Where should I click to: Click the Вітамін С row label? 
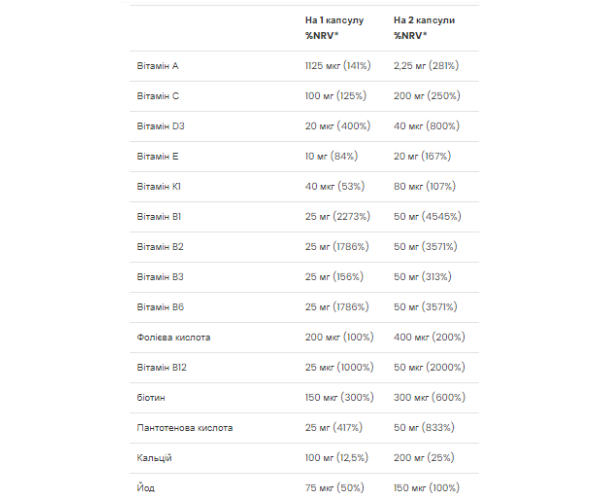click(157, 96)
